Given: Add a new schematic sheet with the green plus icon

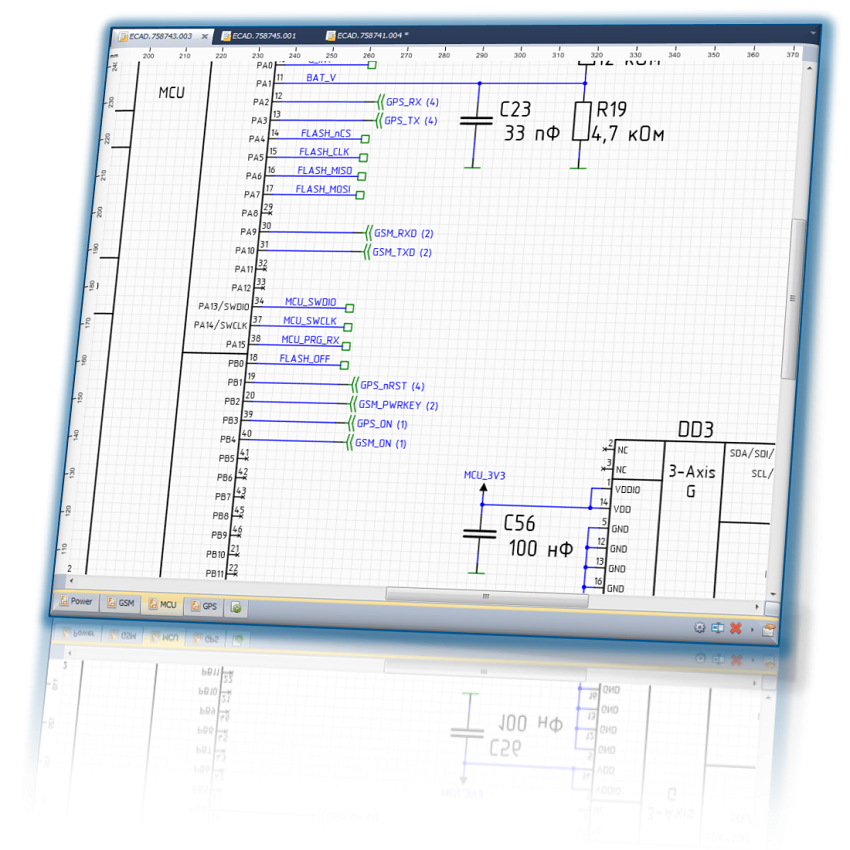Looking at the screenshot, I should click(x=236, y=608).
